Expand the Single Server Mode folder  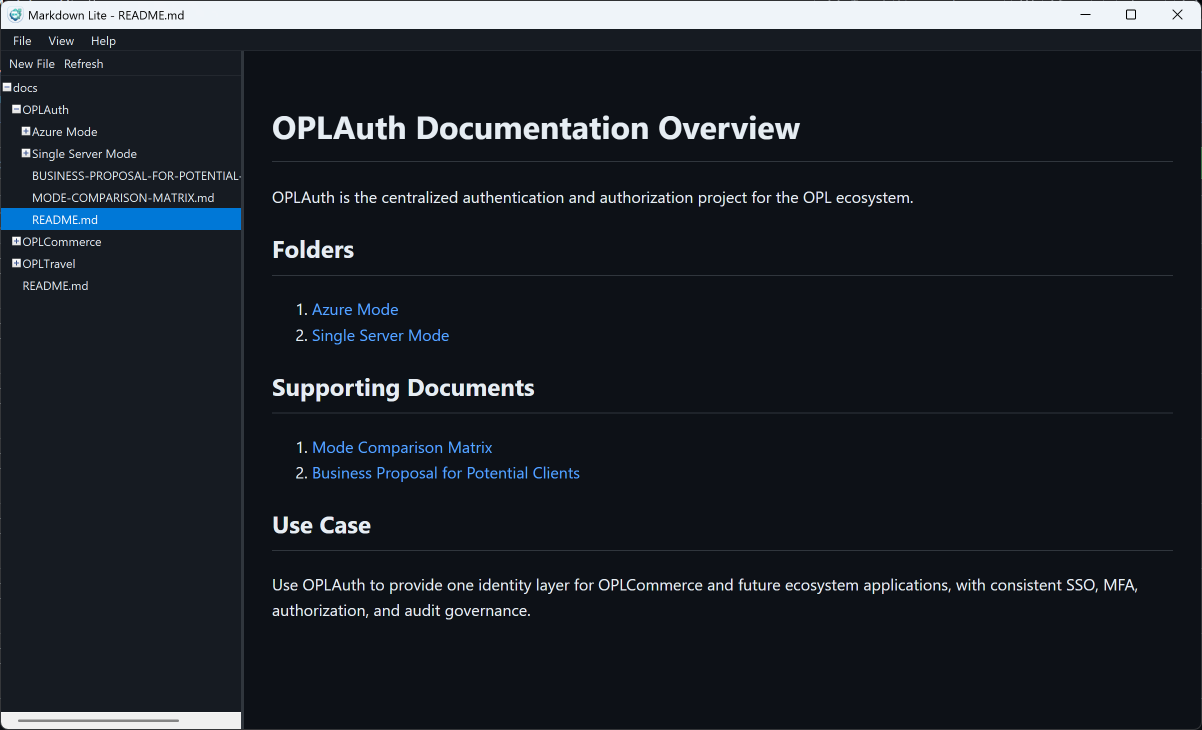click(x=25, y=153)
